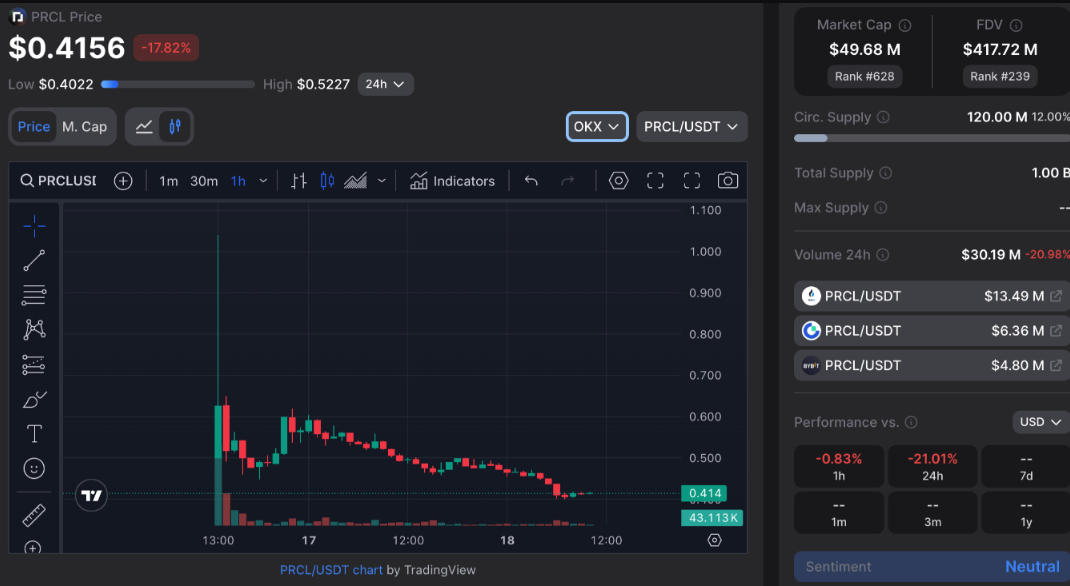1070x586 pixels.
Task: Show Market Cap info tooltip icon
Action: [905, 26]
